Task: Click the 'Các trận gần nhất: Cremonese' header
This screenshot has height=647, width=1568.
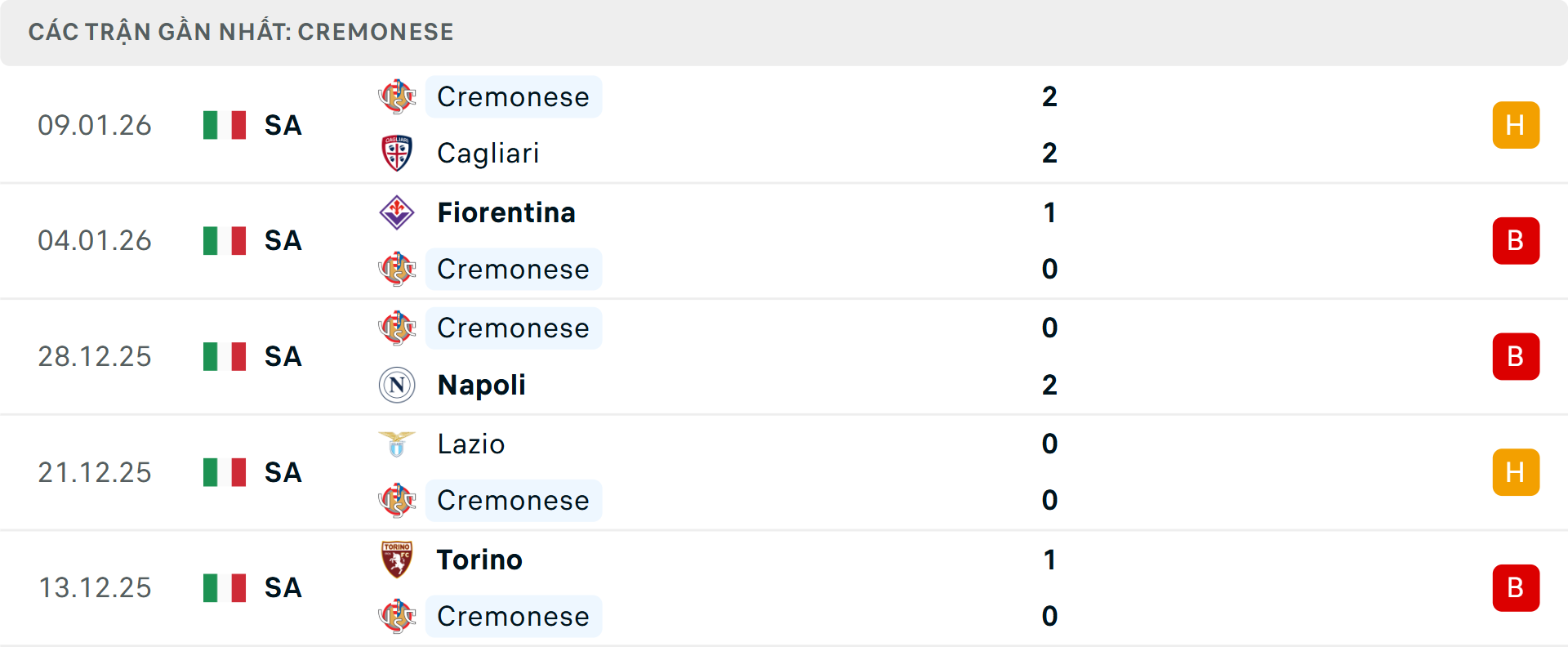Action: click(241, 32)
